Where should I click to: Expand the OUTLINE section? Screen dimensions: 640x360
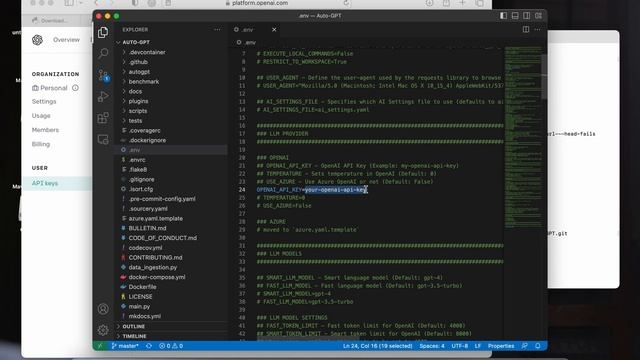[x=133, y=327]
